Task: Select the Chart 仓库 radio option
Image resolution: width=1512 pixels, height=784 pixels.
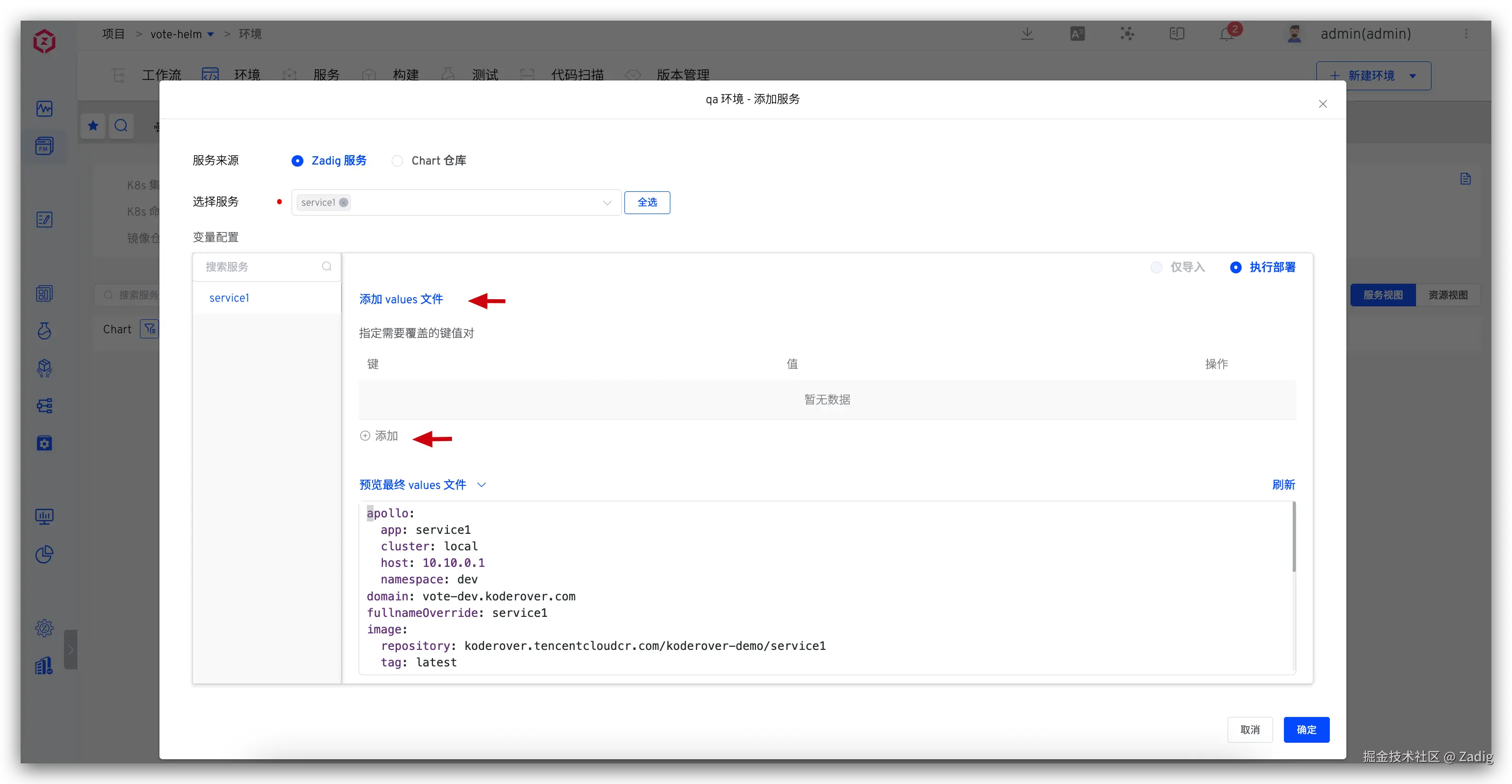Action: click(x=398, y=161)
